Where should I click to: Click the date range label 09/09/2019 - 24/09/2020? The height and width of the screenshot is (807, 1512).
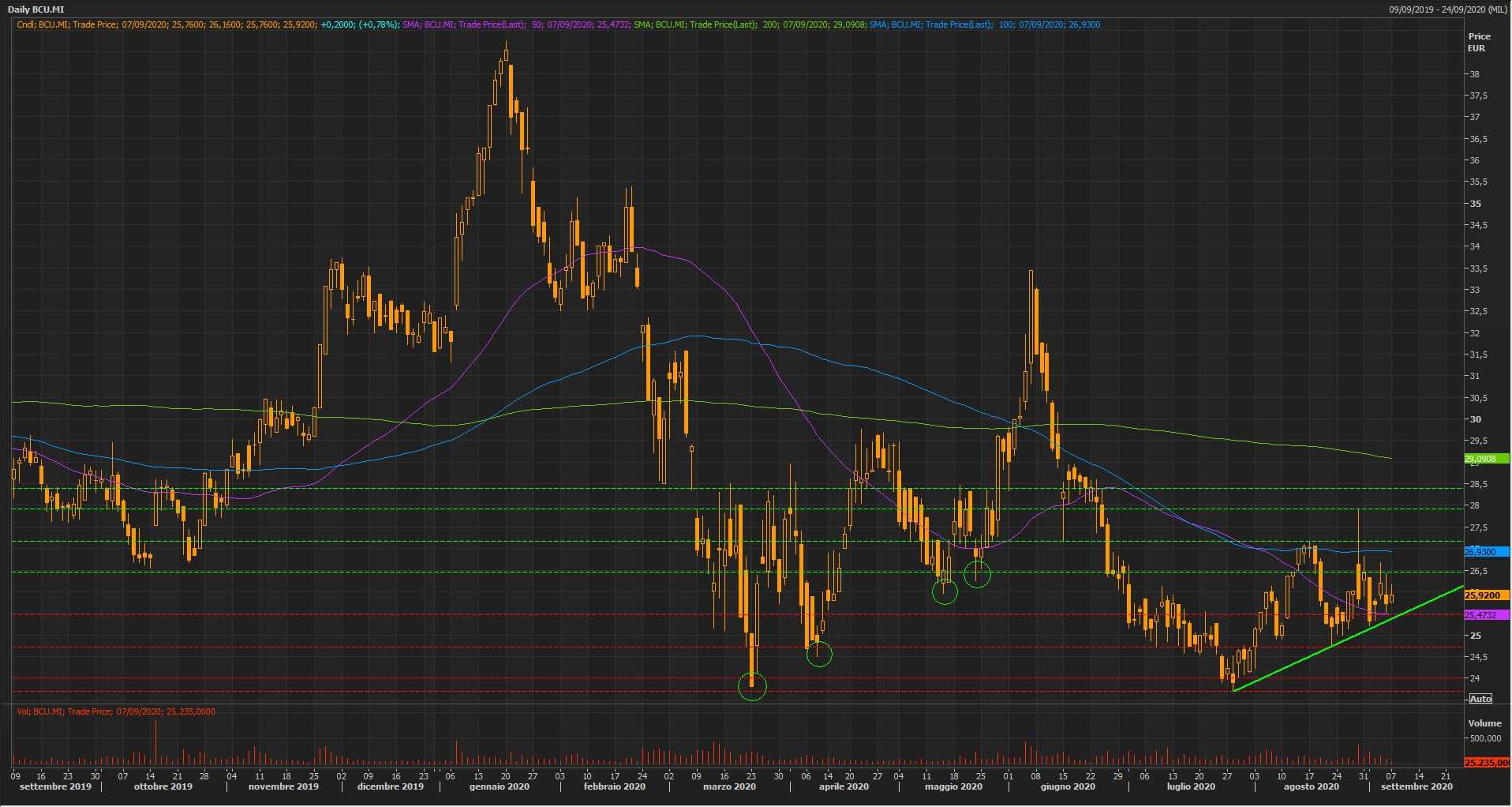coord(1447,9)
